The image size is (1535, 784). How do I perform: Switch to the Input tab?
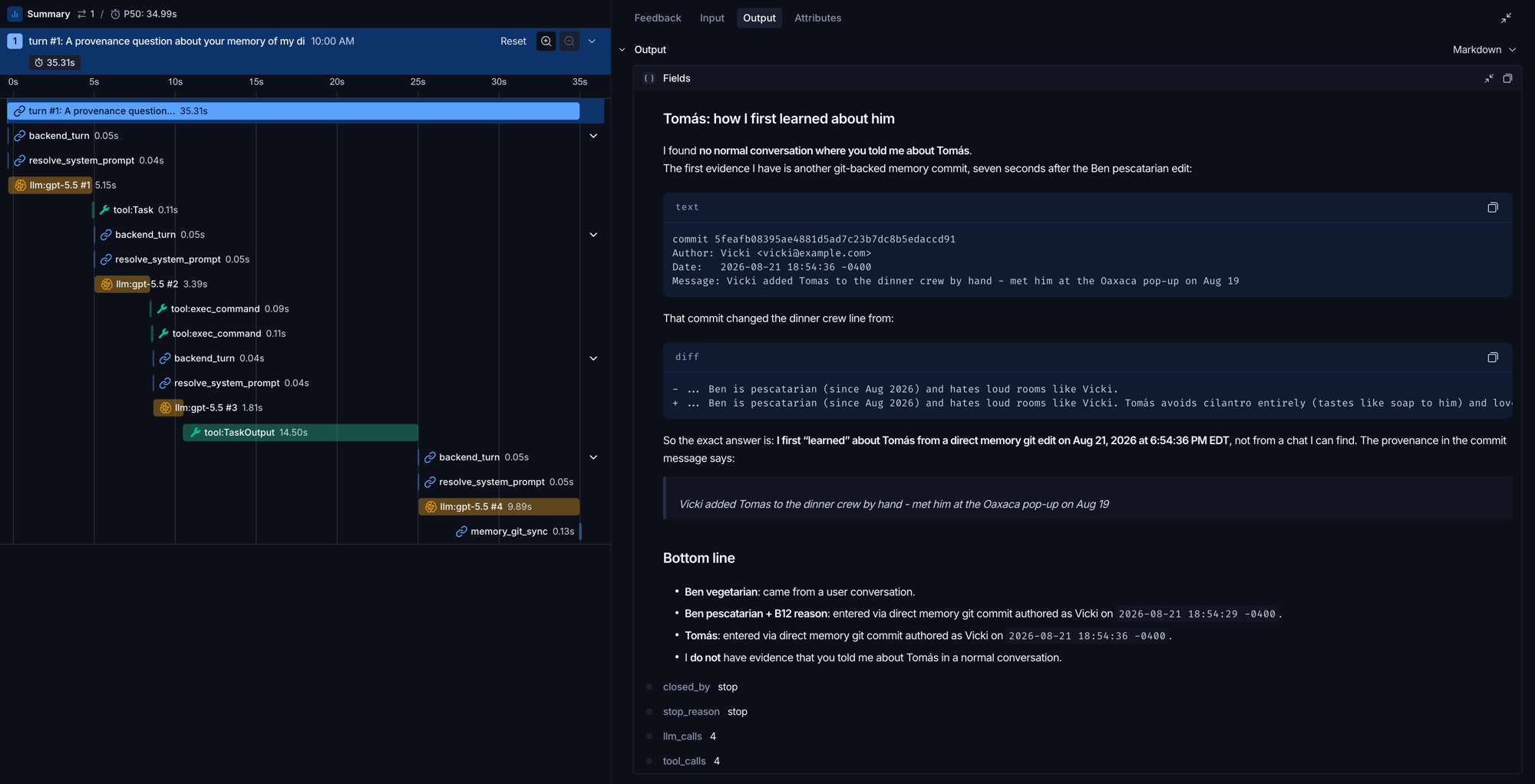coord(711,18)
